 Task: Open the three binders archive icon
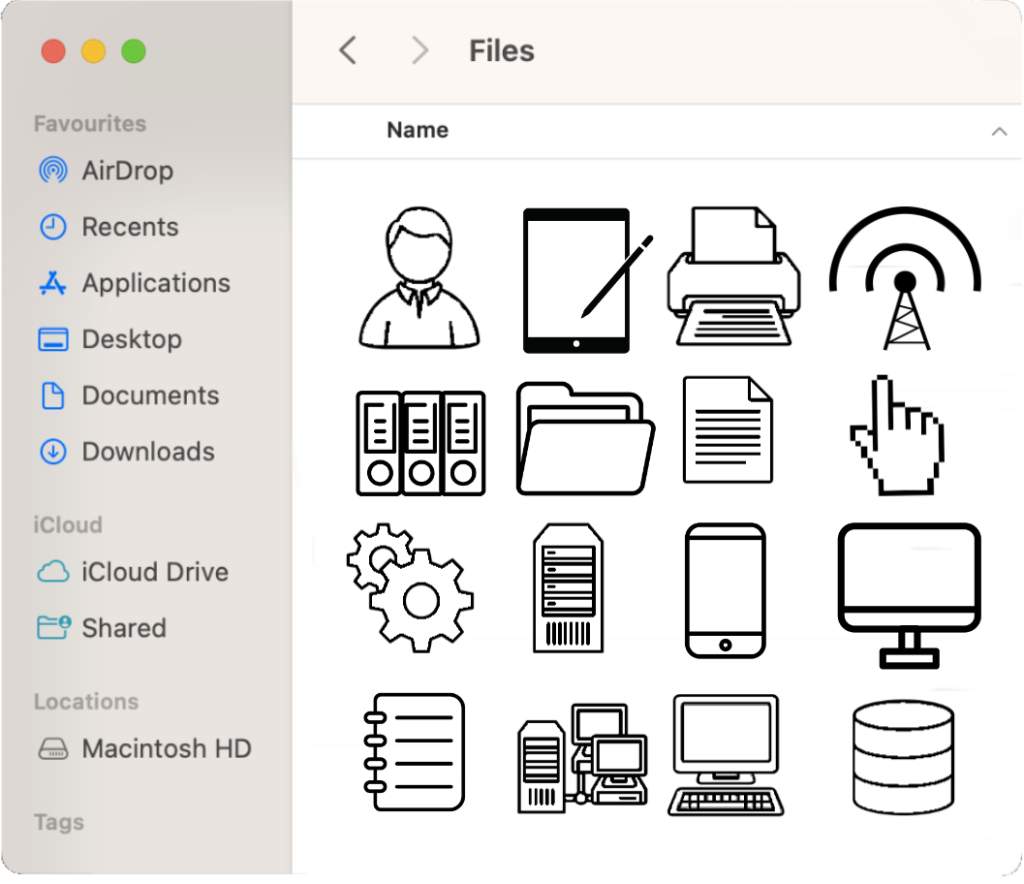[x=421, y=443]
